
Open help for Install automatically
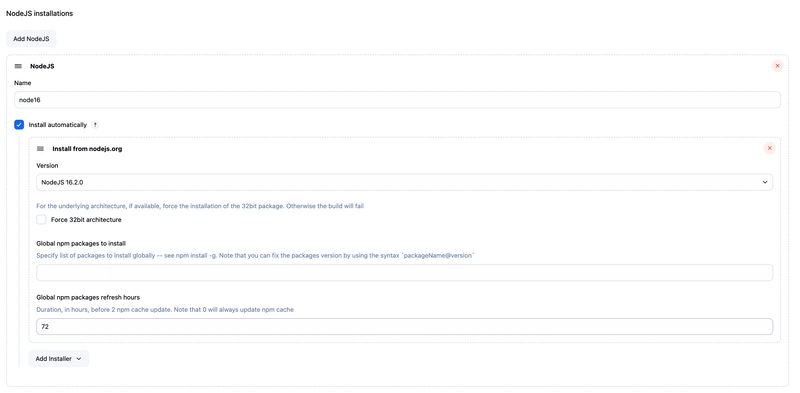[95, 125]
